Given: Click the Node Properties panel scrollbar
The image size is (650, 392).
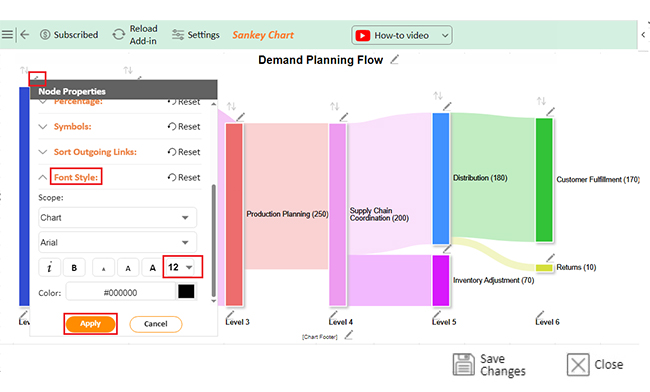Looking at the screenshot, I should pyautogui.click(x=214, y=240).
